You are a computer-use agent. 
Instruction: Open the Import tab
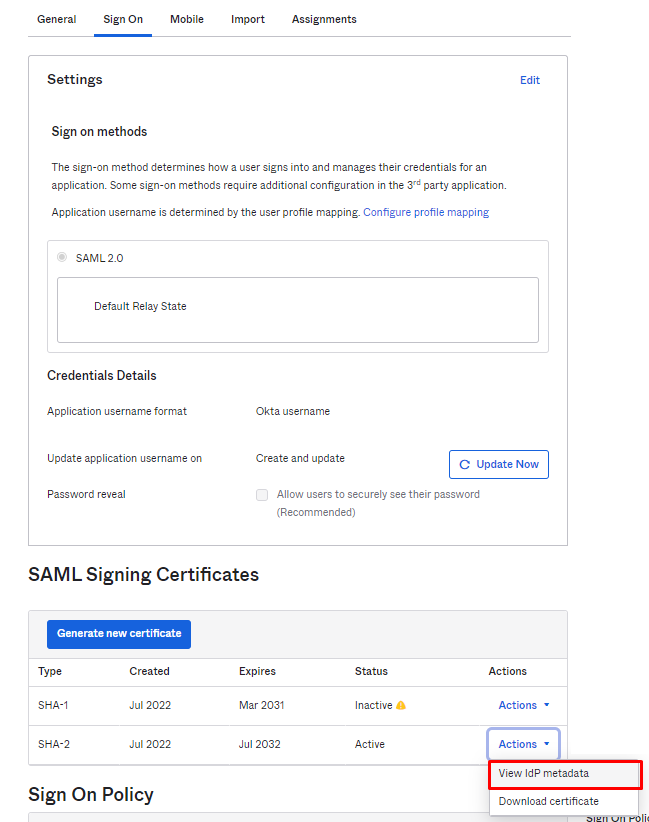coord(248,19)
